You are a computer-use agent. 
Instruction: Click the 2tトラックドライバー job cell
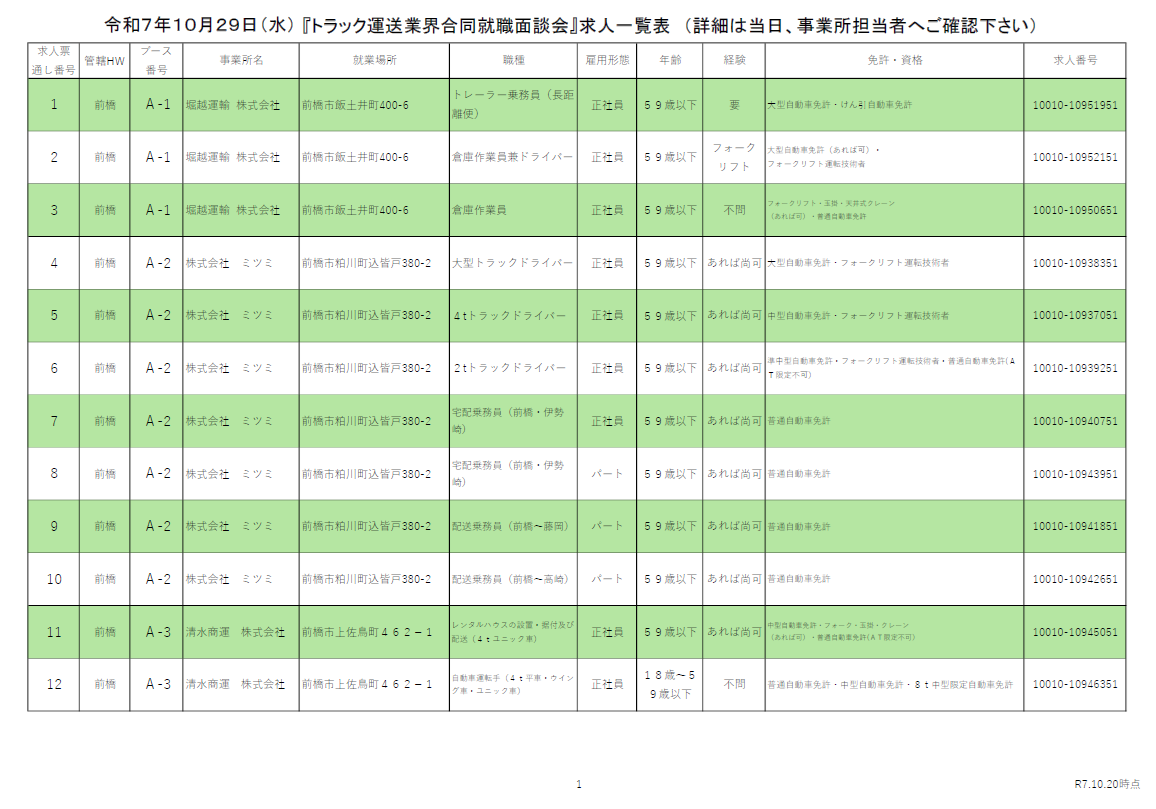coord(513,368)
